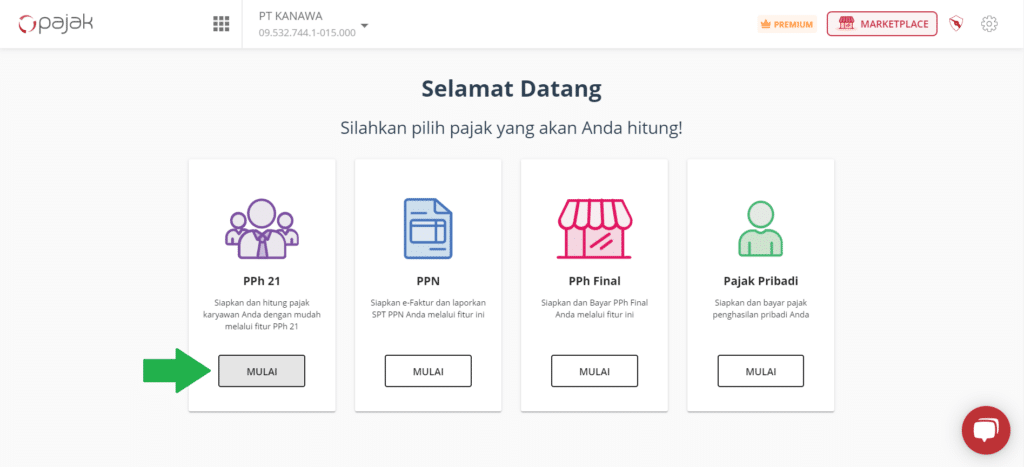Screen dimensions: 1024x467
Task: Click MULAI under PPh Final
Action: [594, 371]
